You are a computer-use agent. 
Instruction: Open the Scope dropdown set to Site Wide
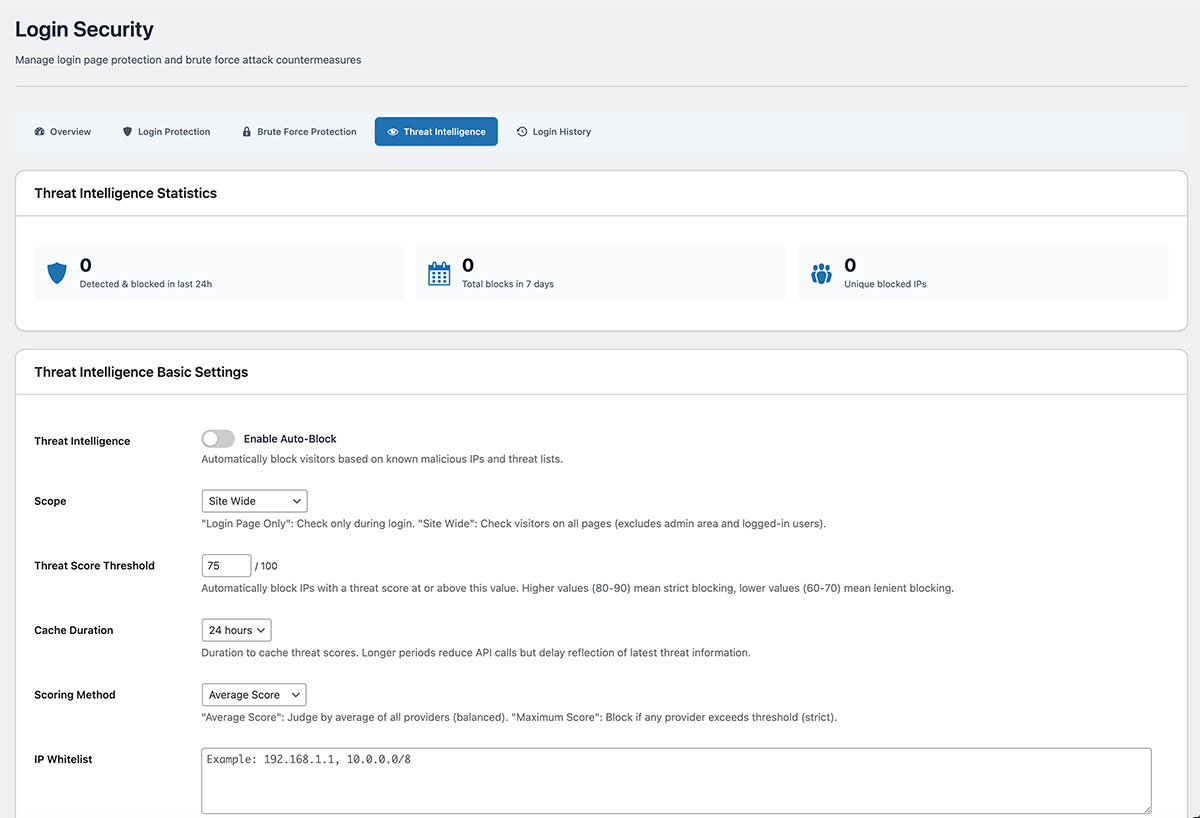pos(254,501)
